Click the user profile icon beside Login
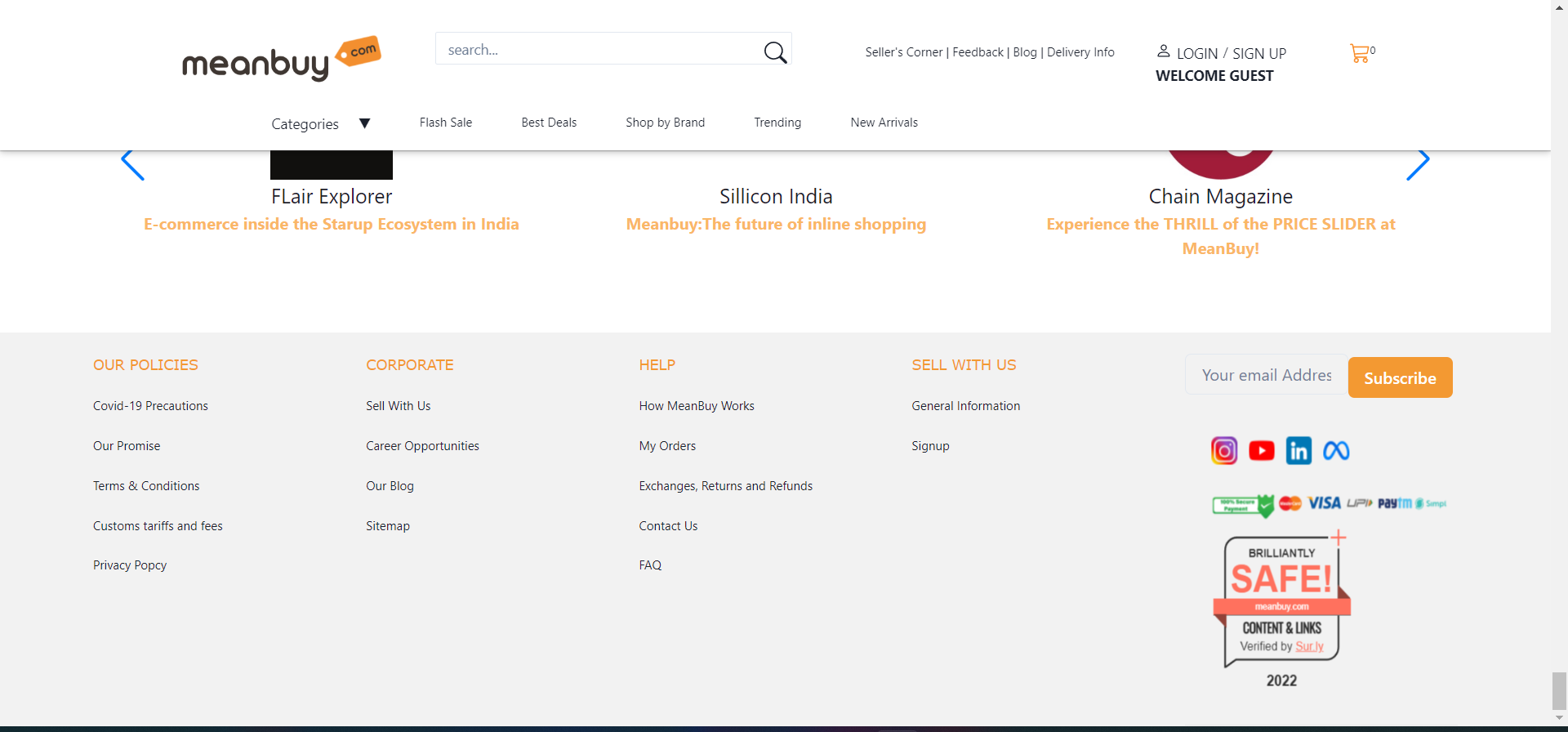 point(1163,51)
